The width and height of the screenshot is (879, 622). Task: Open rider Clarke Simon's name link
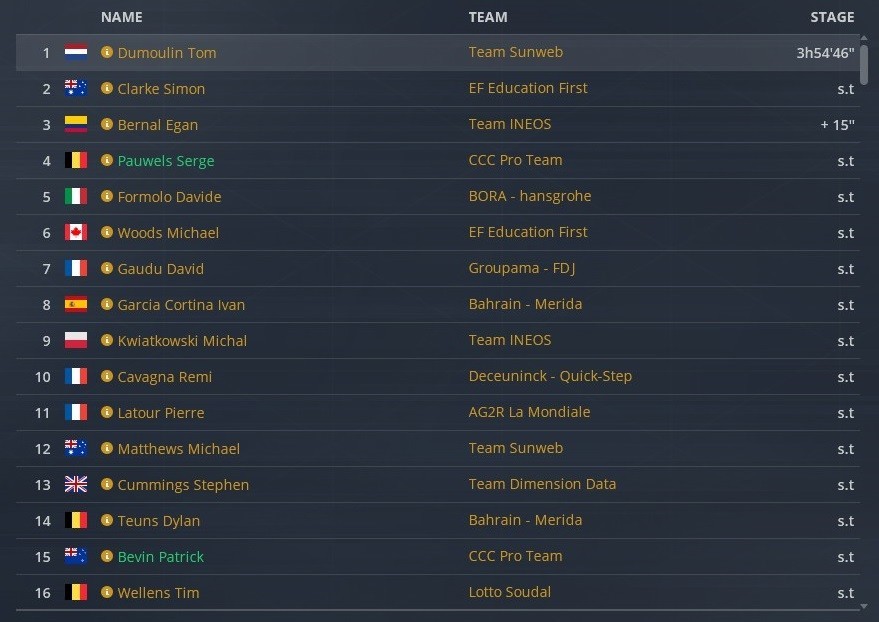click(161, 89)
